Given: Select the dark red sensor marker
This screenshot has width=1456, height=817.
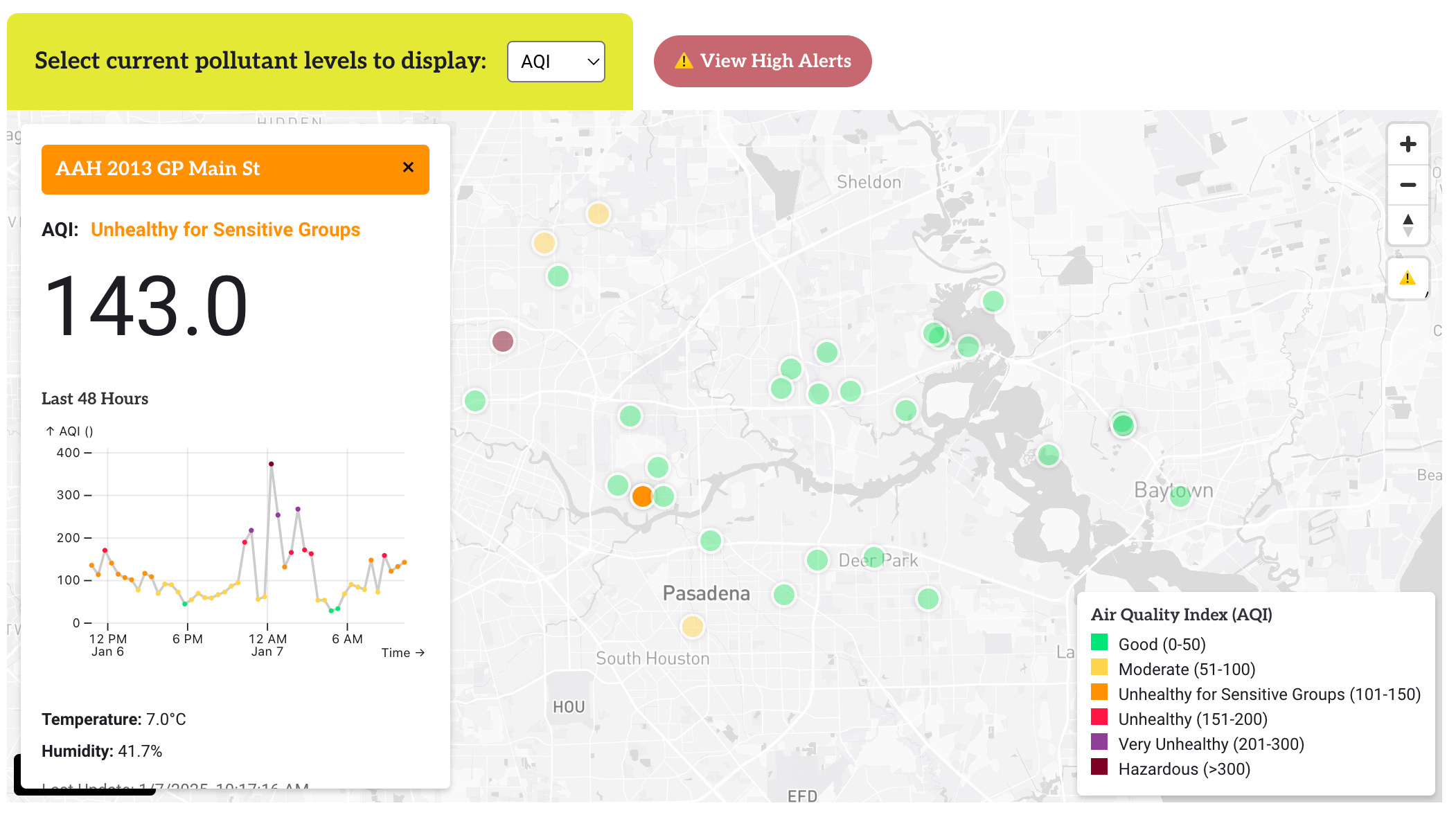Looking at the screenshot, I should point(502,341).
